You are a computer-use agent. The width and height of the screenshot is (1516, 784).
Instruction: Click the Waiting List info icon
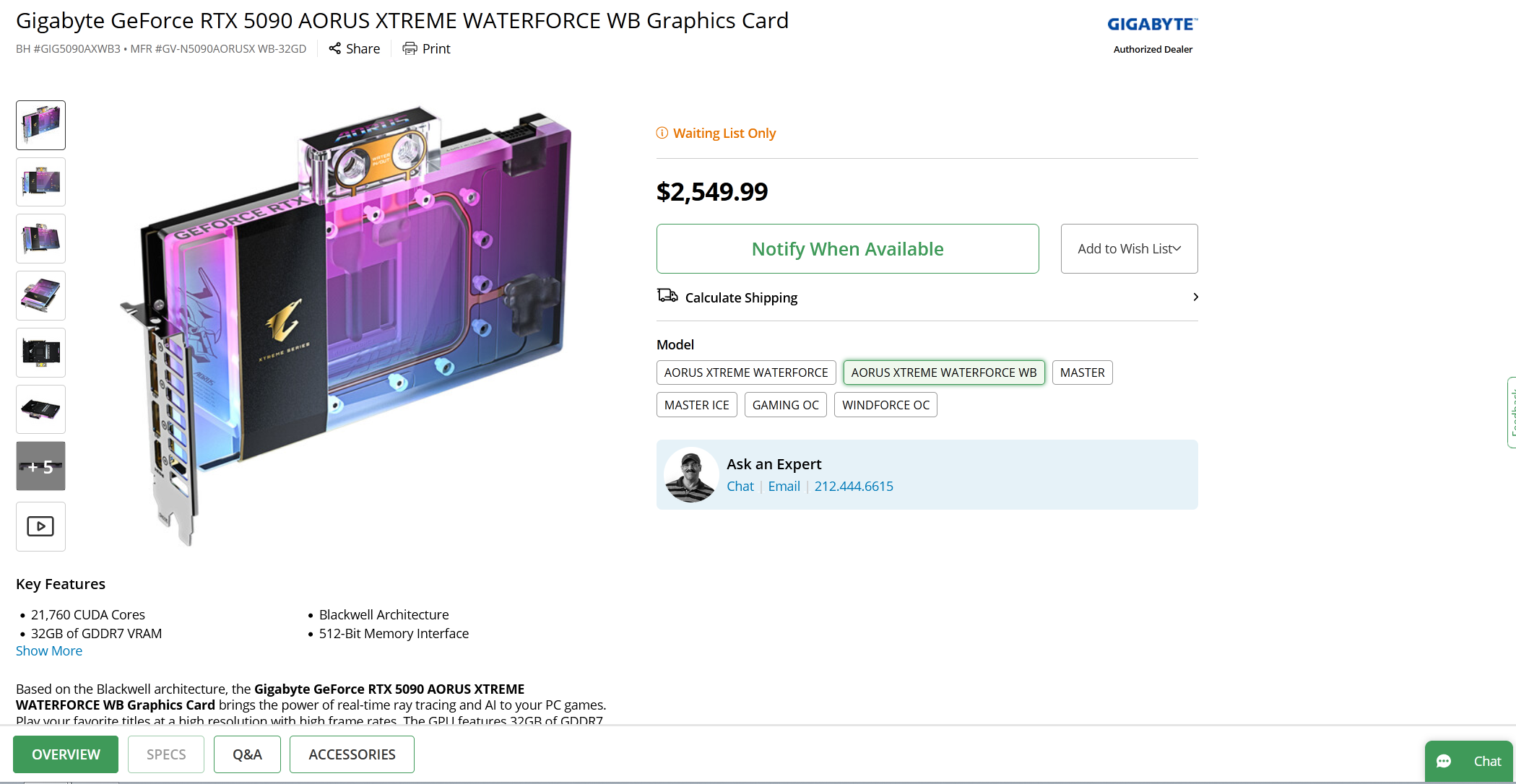click(x=662, y=133)
